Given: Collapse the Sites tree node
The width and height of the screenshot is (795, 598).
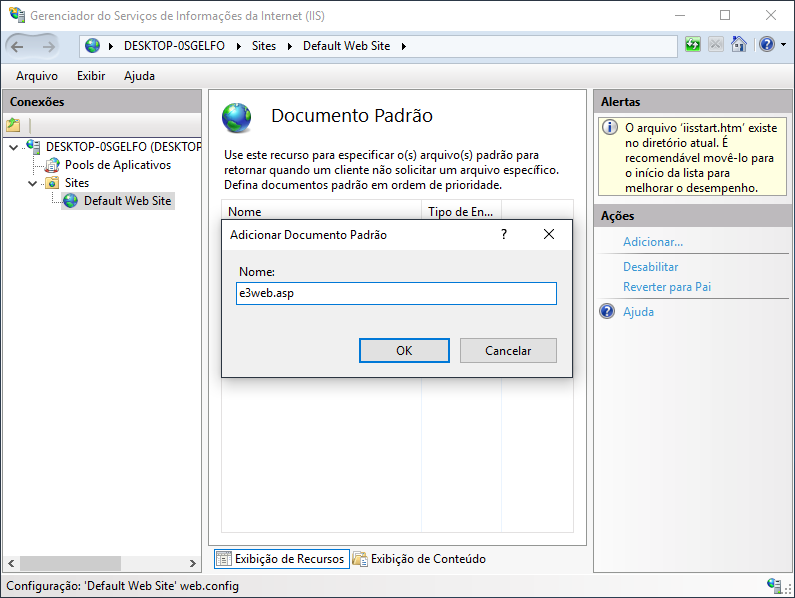Looking at the screenshot, I should point(33,183).
